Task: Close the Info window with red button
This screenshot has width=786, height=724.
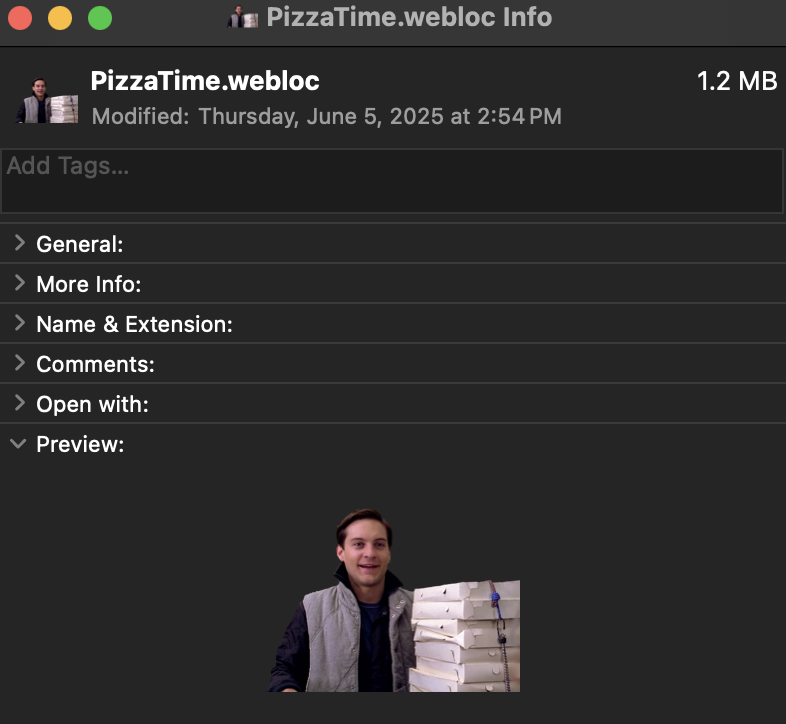Action: pyautogui.click(x=20, y=18)
